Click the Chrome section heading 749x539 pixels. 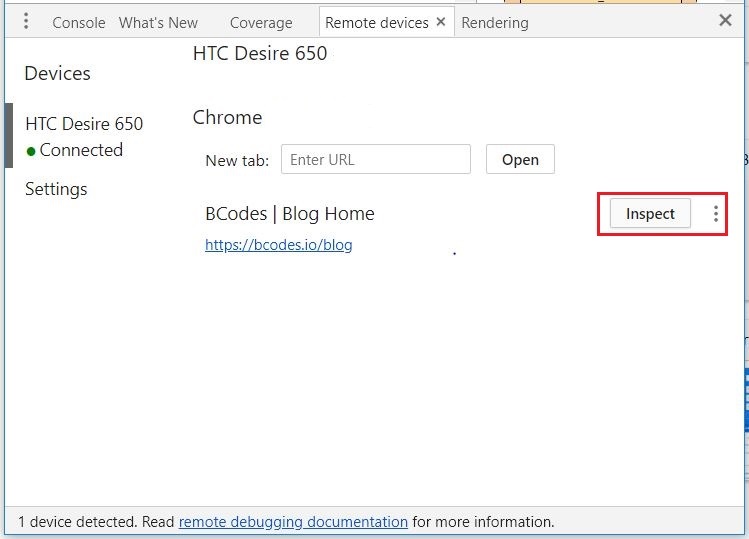227,118
